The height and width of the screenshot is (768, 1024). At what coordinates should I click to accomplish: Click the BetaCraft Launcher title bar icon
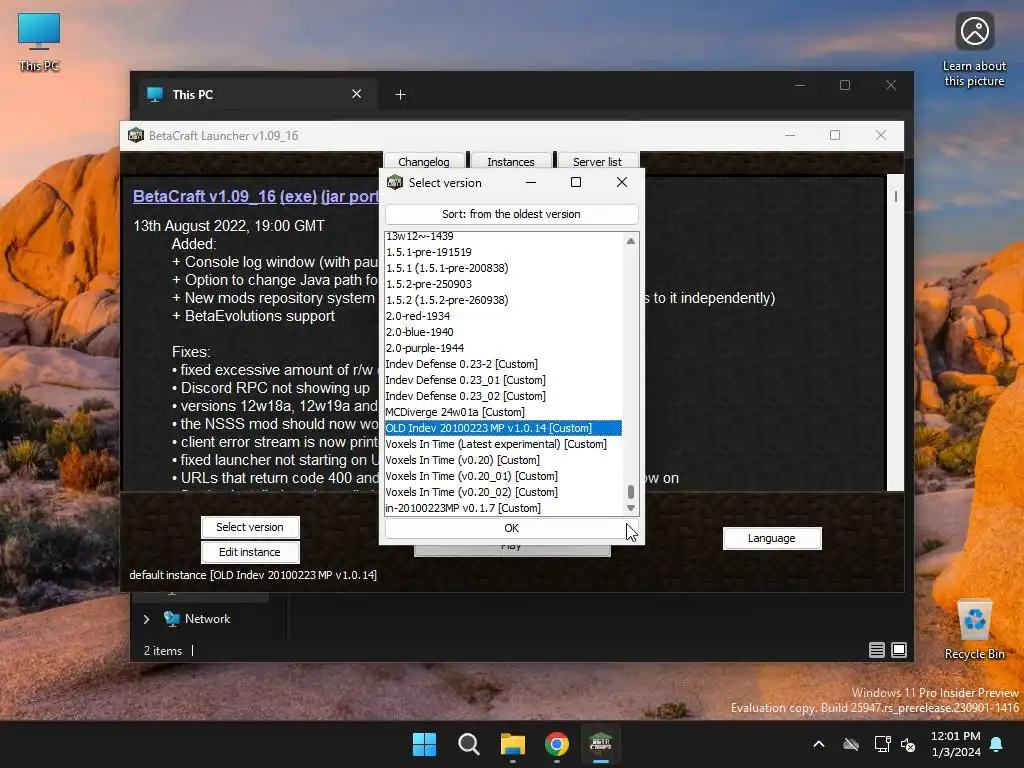[x=136, y=135]
